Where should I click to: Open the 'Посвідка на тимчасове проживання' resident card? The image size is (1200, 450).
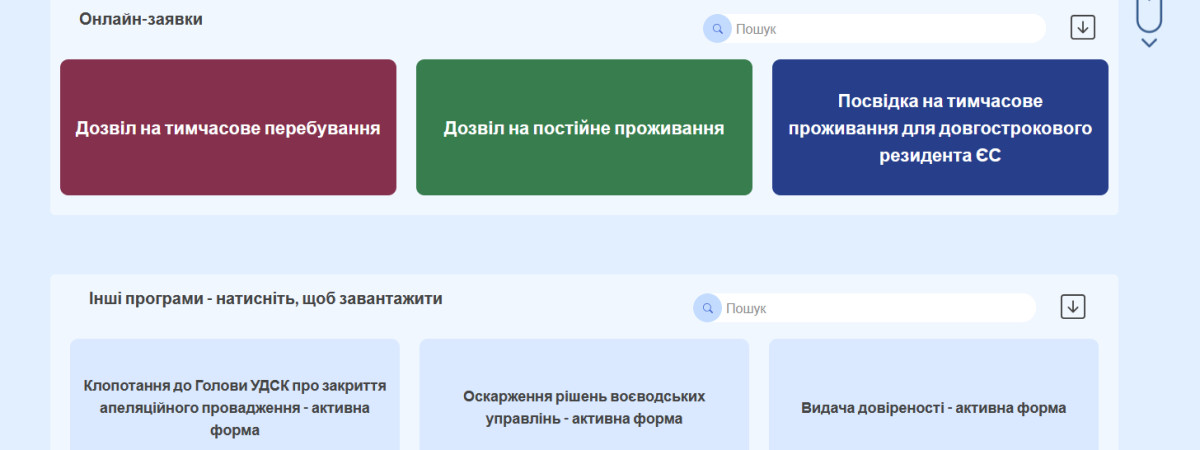[940, 127]
